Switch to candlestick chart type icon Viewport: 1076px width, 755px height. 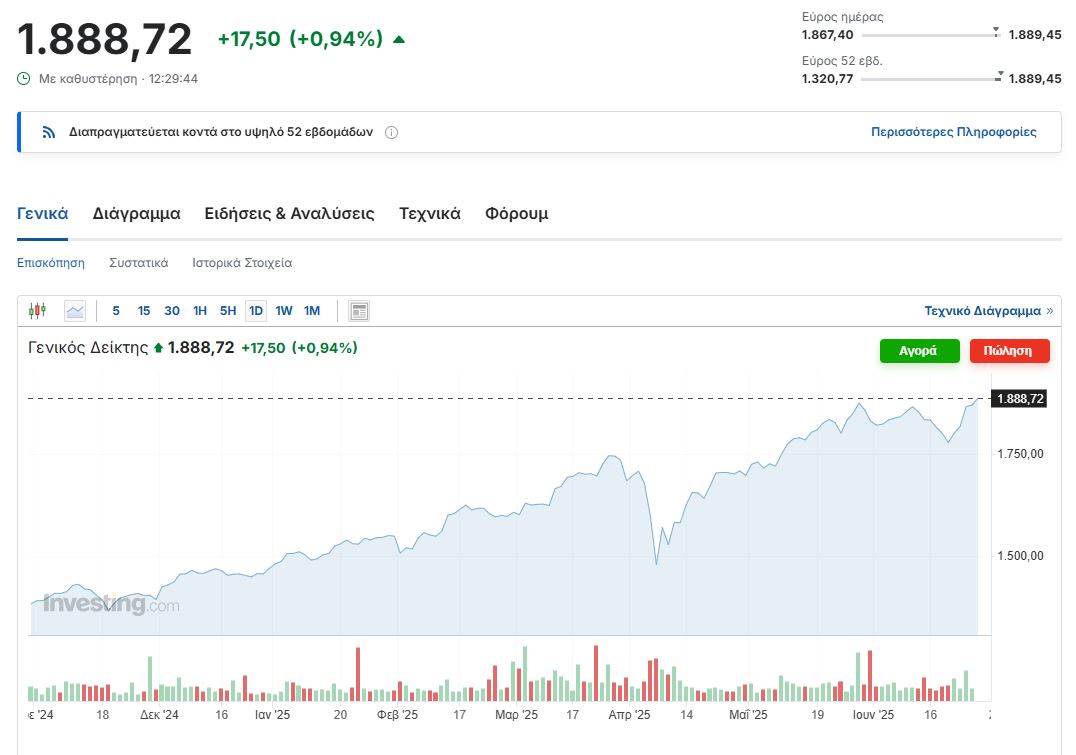(38, 311)
